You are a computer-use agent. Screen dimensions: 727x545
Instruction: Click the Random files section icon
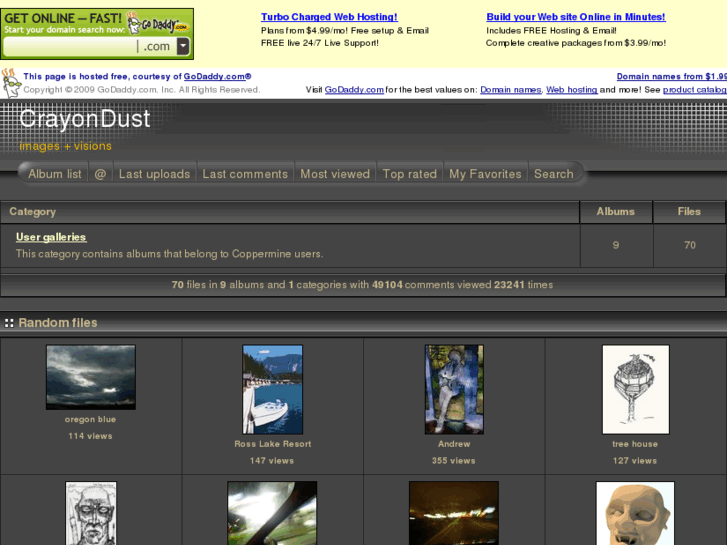coord(9,323)
